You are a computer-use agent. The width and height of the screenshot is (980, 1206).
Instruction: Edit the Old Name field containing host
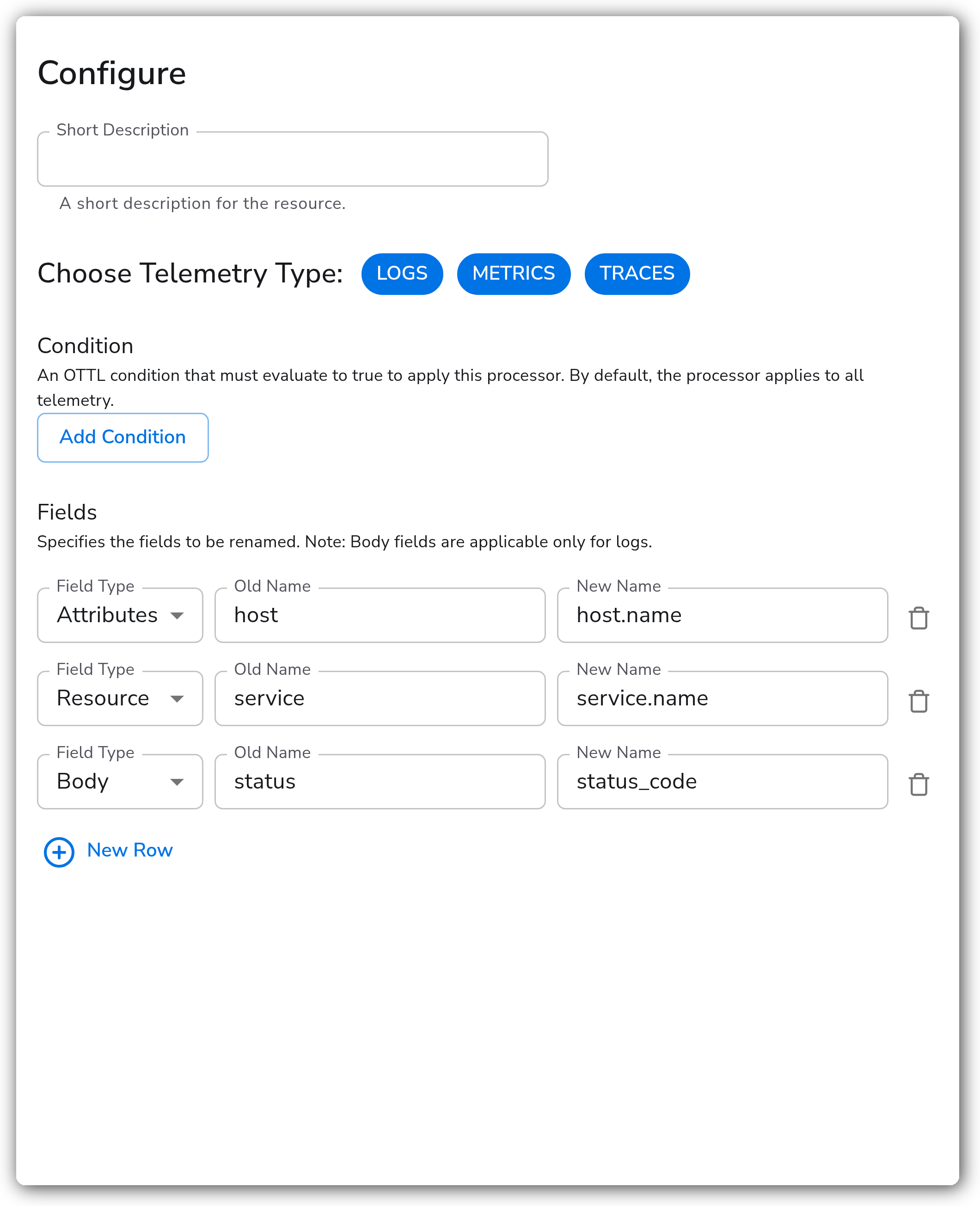pyautogui.click(x=380, y=615)
